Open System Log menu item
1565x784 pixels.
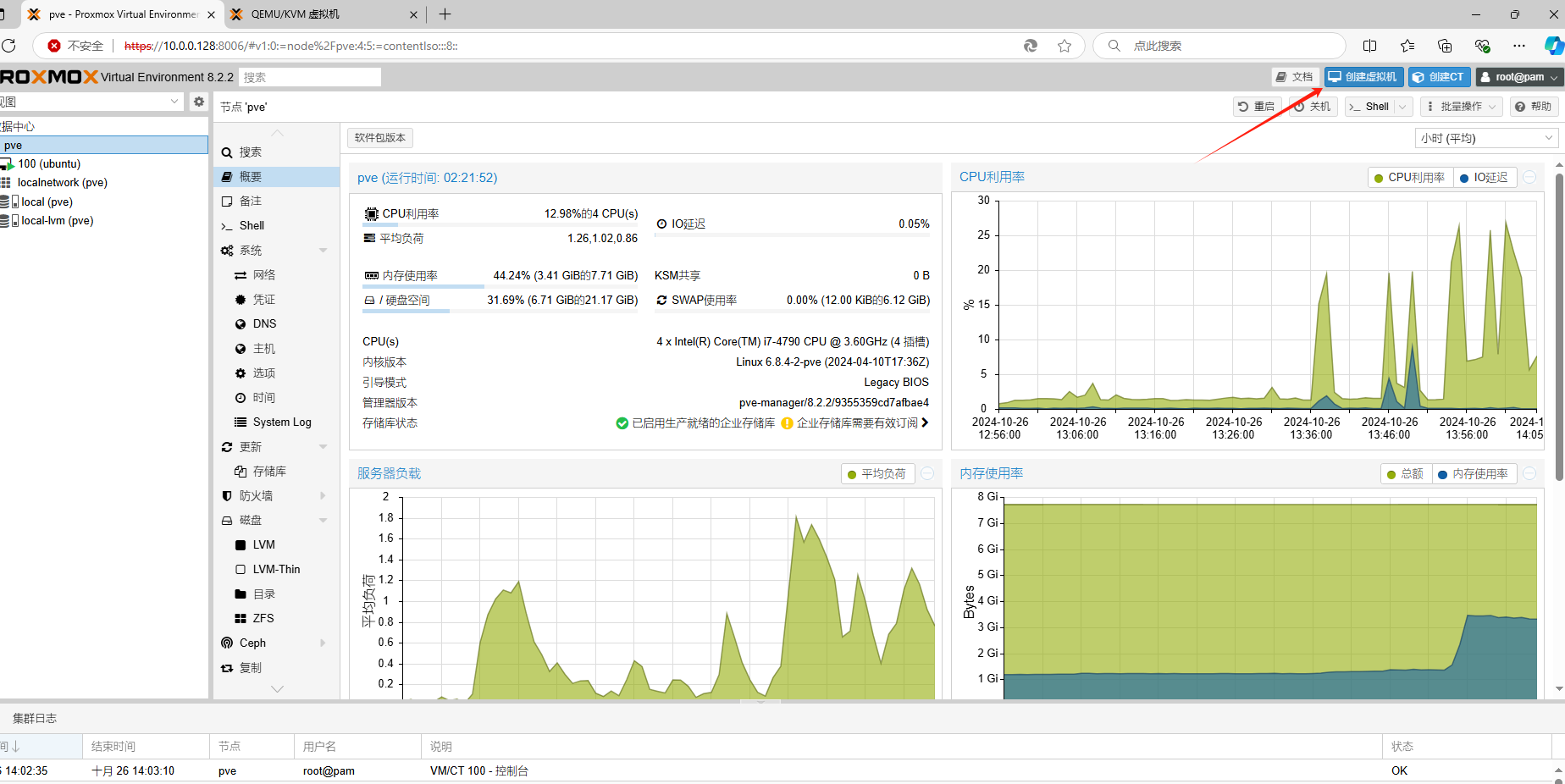click(277, 422)
